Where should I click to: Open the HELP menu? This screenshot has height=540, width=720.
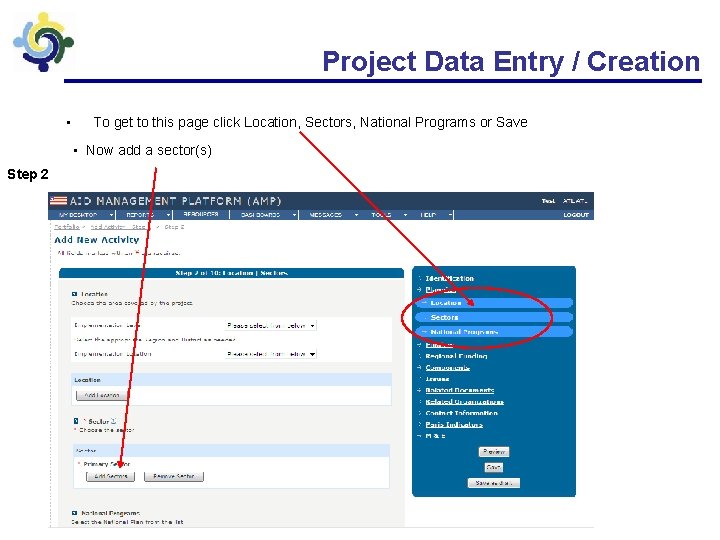click(x=428, y=215)
